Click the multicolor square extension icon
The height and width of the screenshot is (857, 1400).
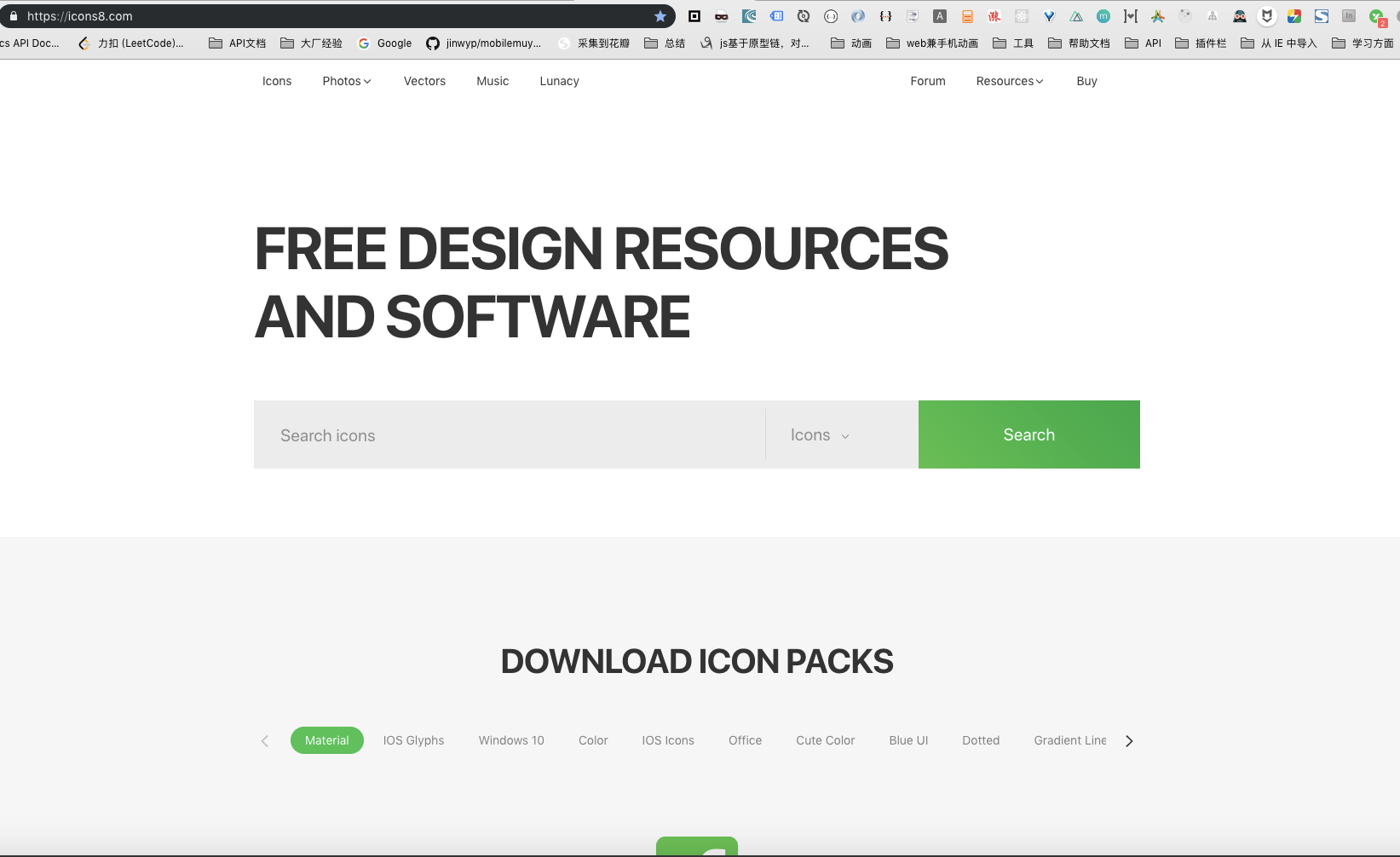tap(1294, 16)
